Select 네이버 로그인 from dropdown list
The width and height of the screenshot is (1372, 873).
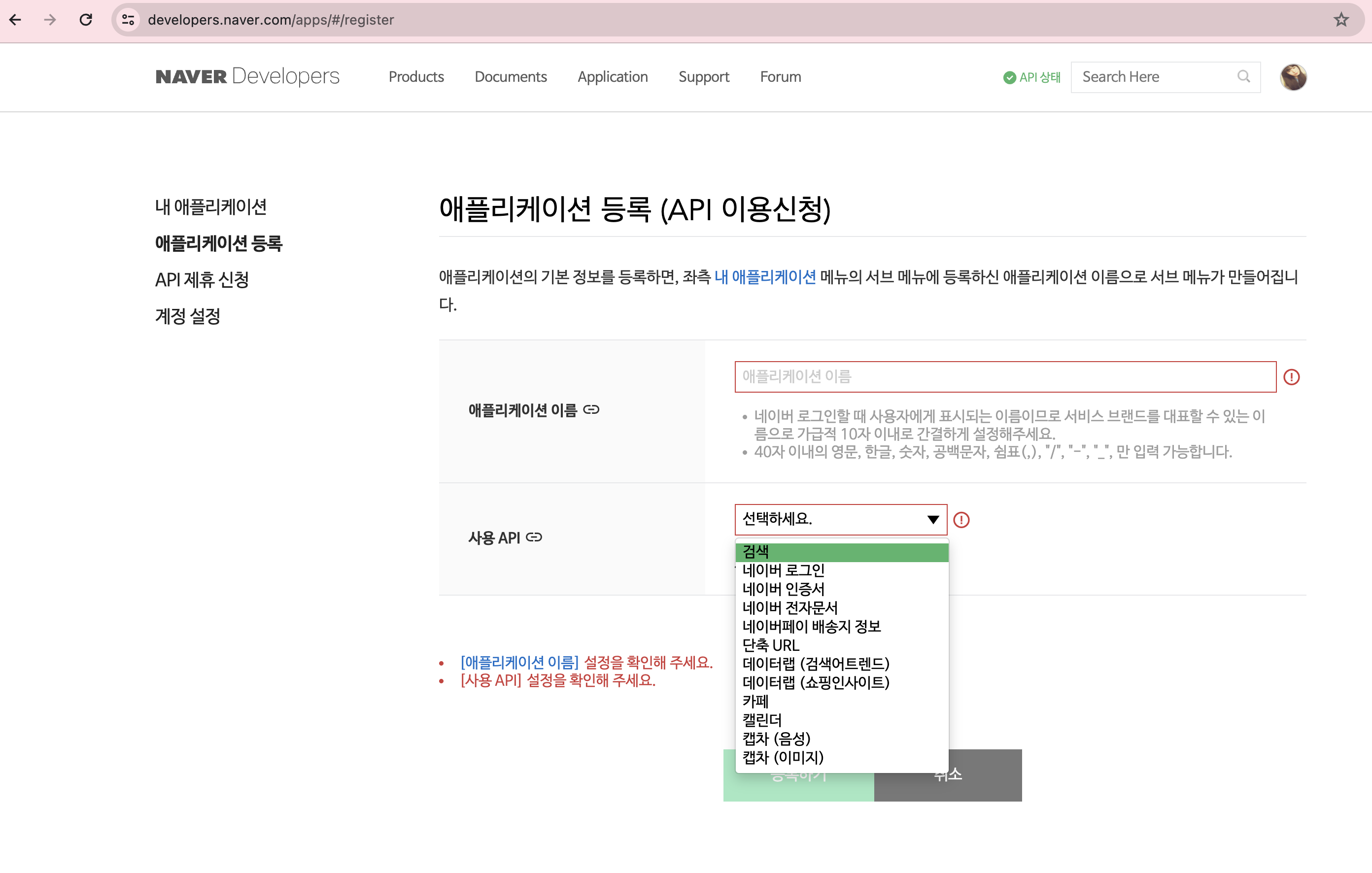tap(784, 570)
